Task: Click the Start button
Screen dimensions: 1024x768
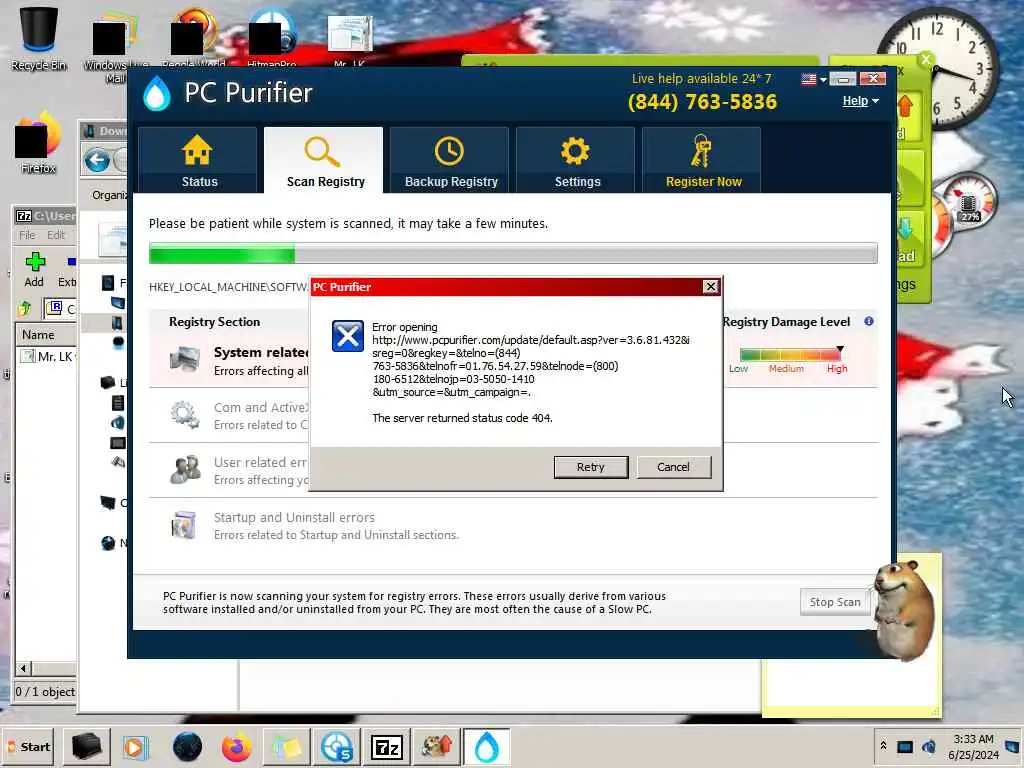Action: coord(29,747)
